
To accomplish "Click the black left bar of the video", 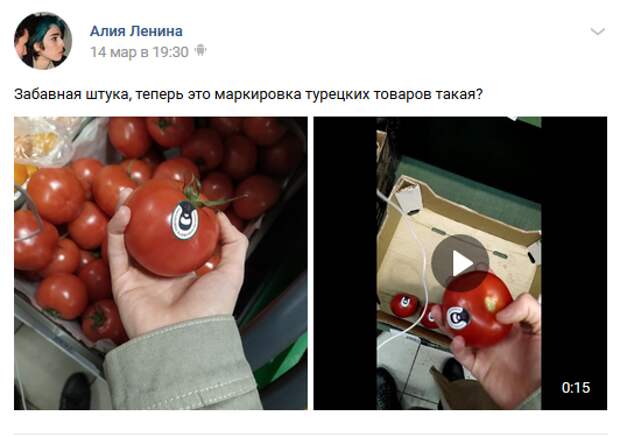I will click(x=345, y=263).
